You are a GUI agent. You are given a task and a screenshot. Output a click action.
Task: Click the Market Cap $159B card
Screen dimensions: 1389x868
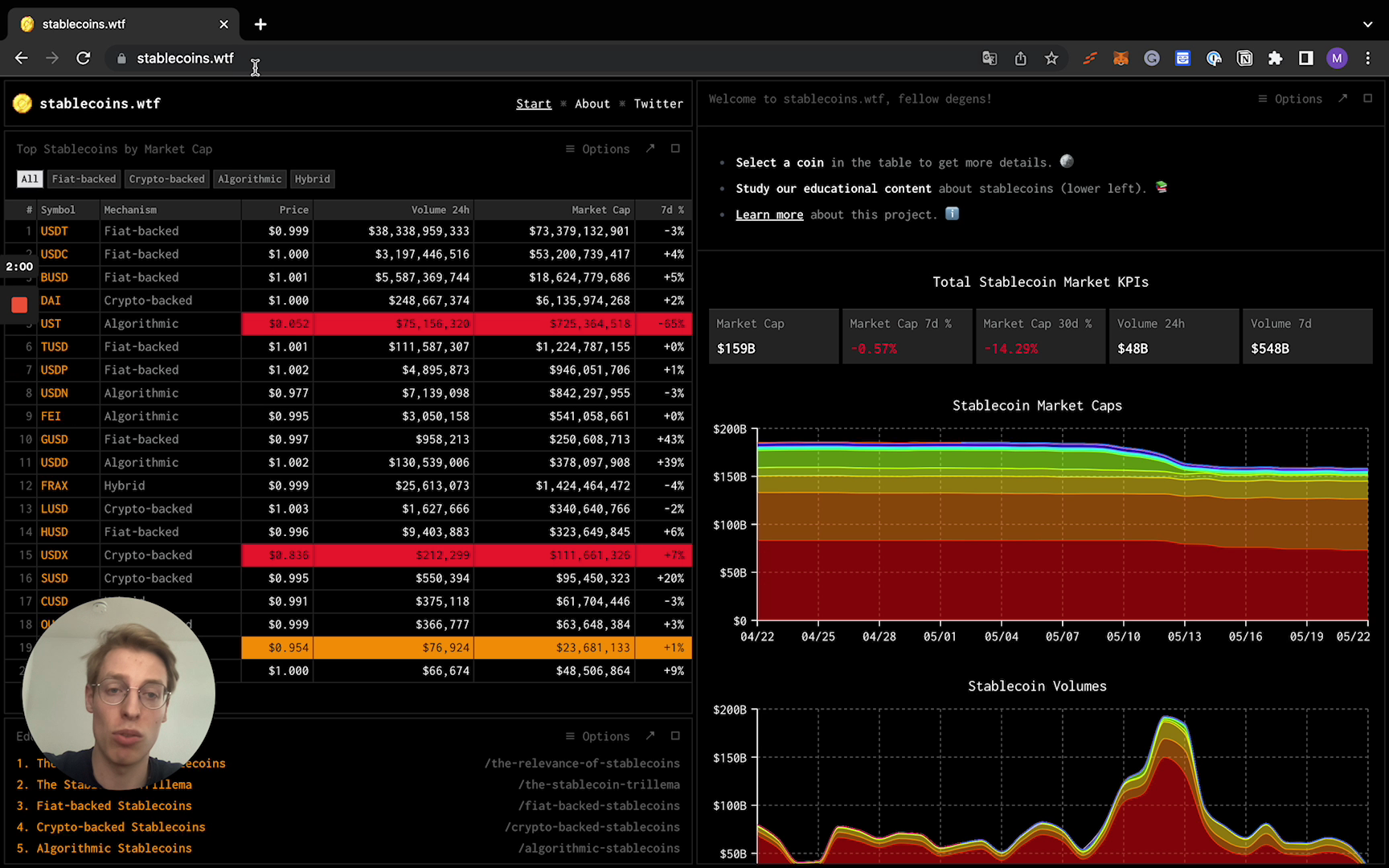[x=773, y=336]
